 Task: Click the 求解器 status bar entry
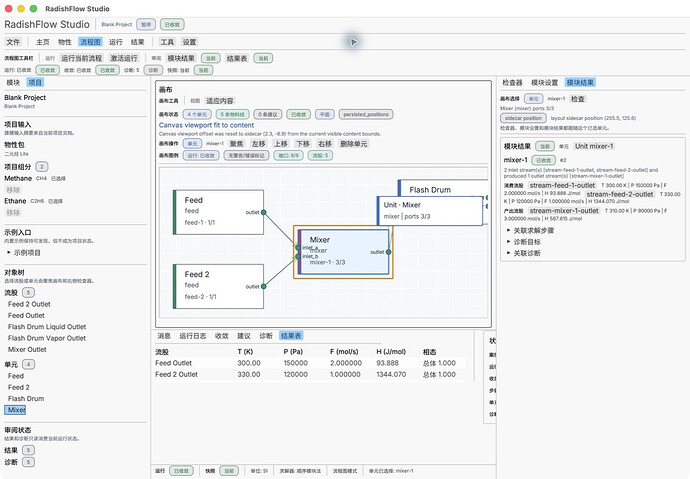300,471
